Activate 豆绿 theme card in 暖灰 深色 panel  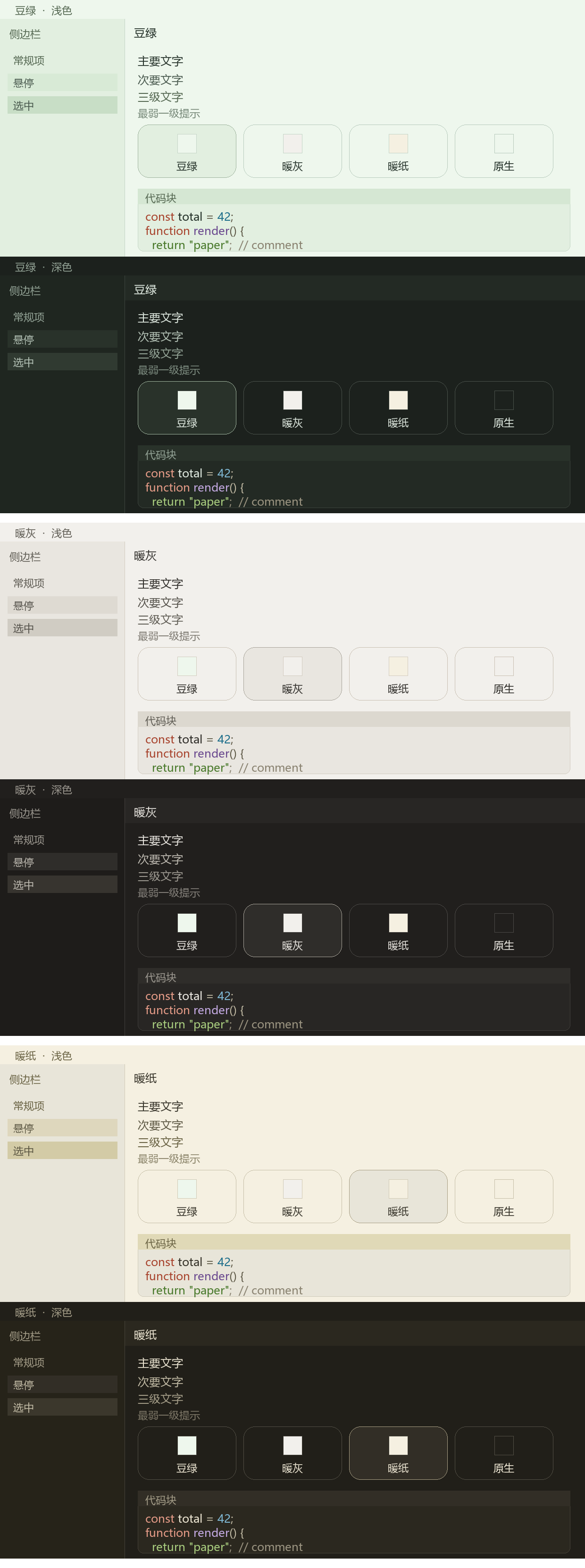pos(187,930)
